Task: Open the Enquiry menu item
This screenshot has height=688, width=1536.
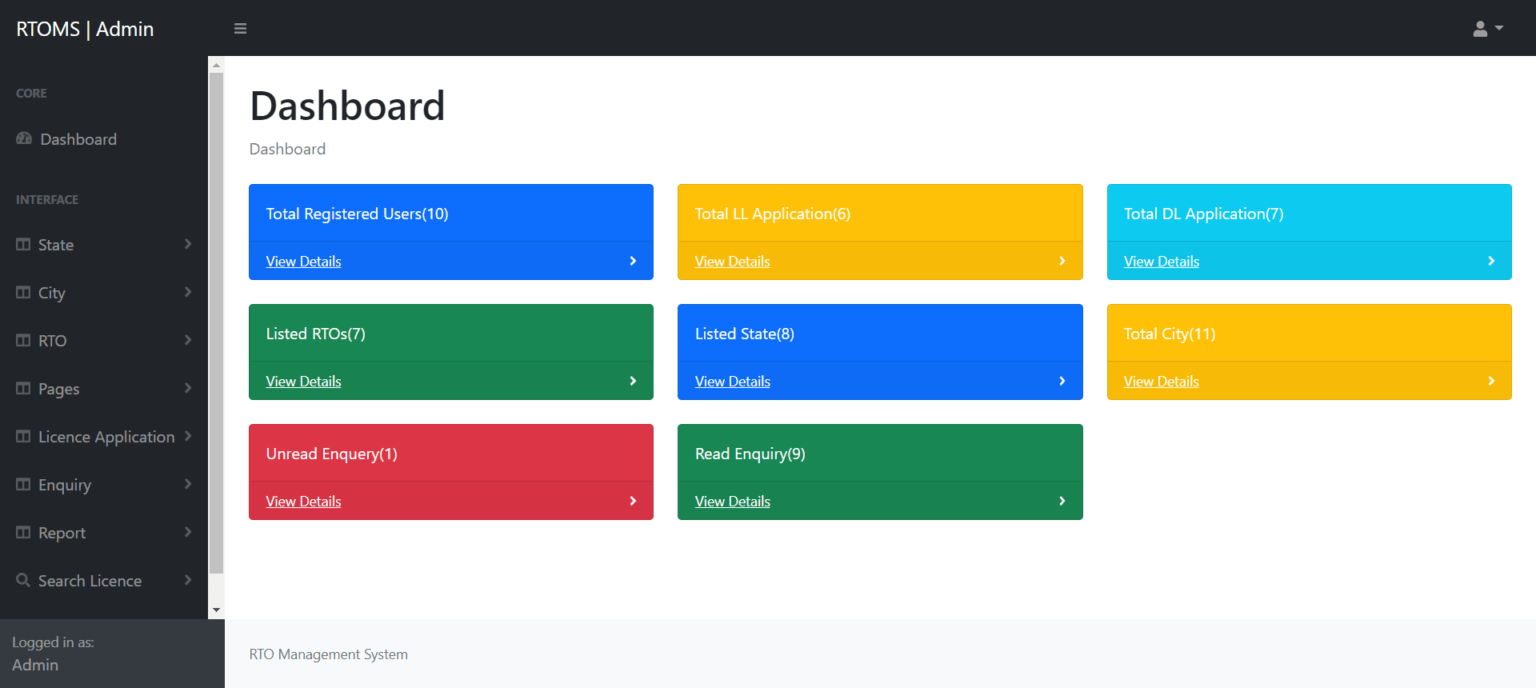Action: click(63, 484)
